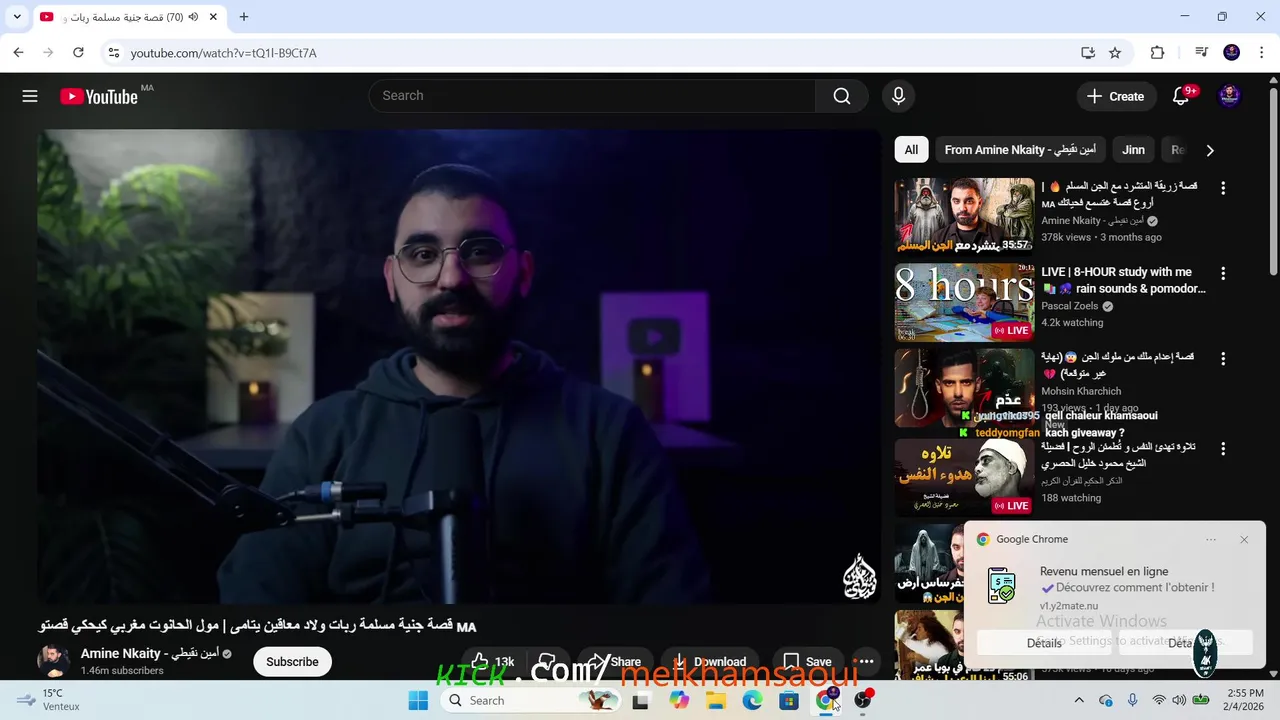Open the weather widget 15°C Venteux

pos(48,700)
